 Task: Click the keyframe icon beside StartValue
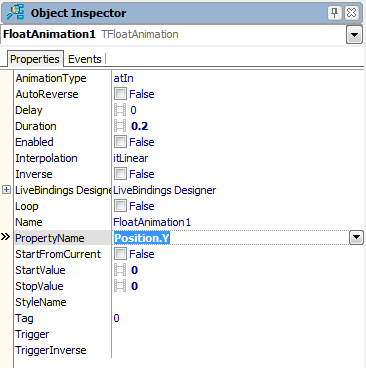click(x=120, y=270)
